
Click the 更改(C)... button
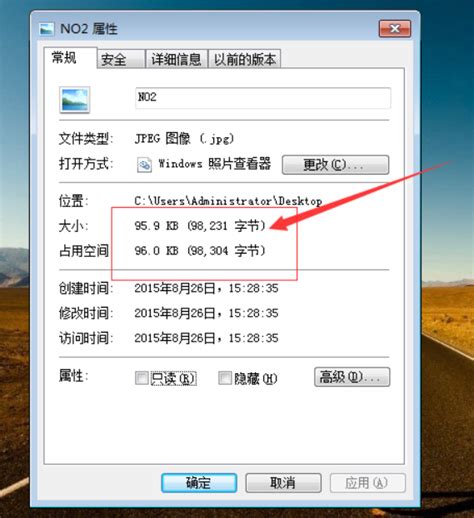click(x=335, y=165)
